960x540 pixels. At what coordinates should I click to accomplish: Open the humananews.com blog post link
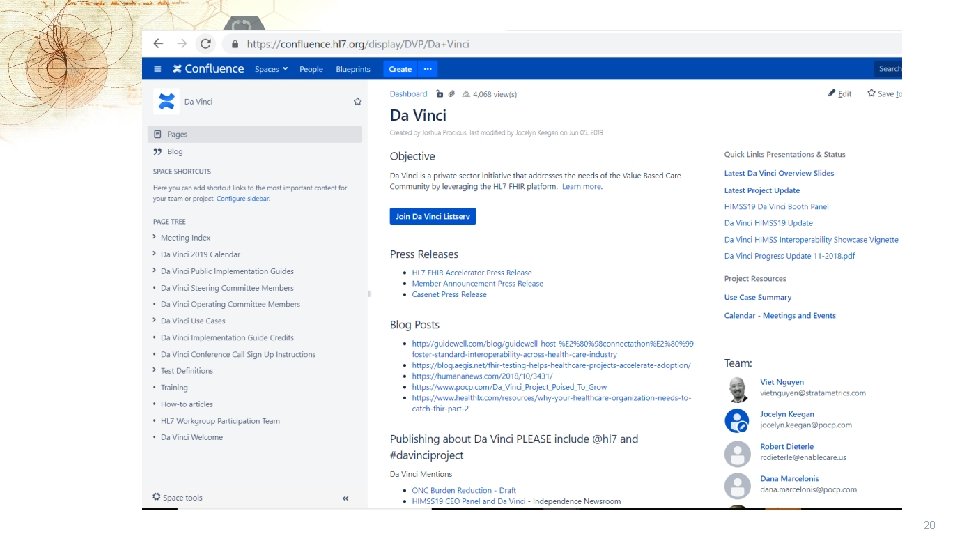(x=482, y=377)
